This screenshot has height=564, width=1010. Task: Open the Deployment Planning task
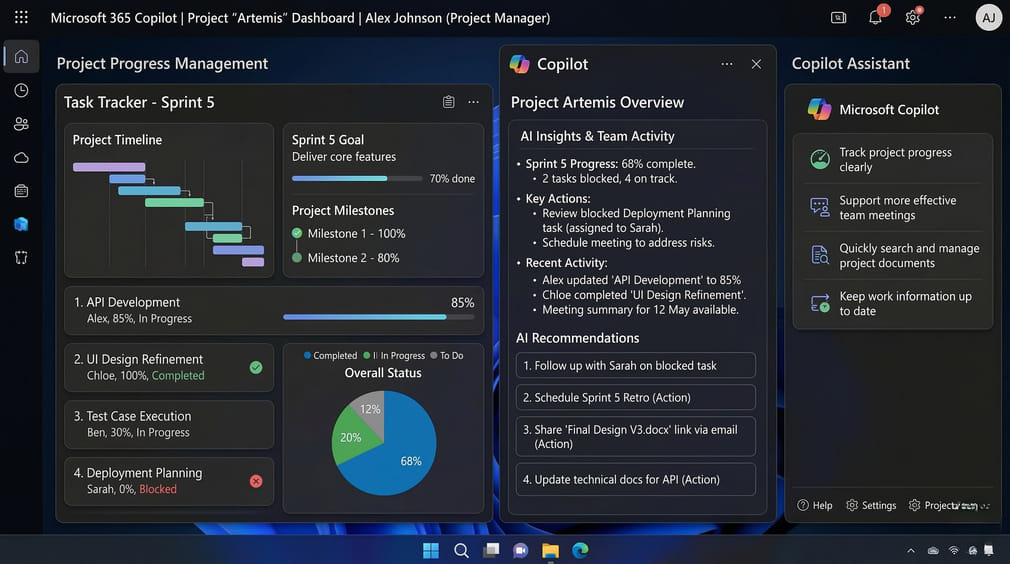(x=169, y=481)
